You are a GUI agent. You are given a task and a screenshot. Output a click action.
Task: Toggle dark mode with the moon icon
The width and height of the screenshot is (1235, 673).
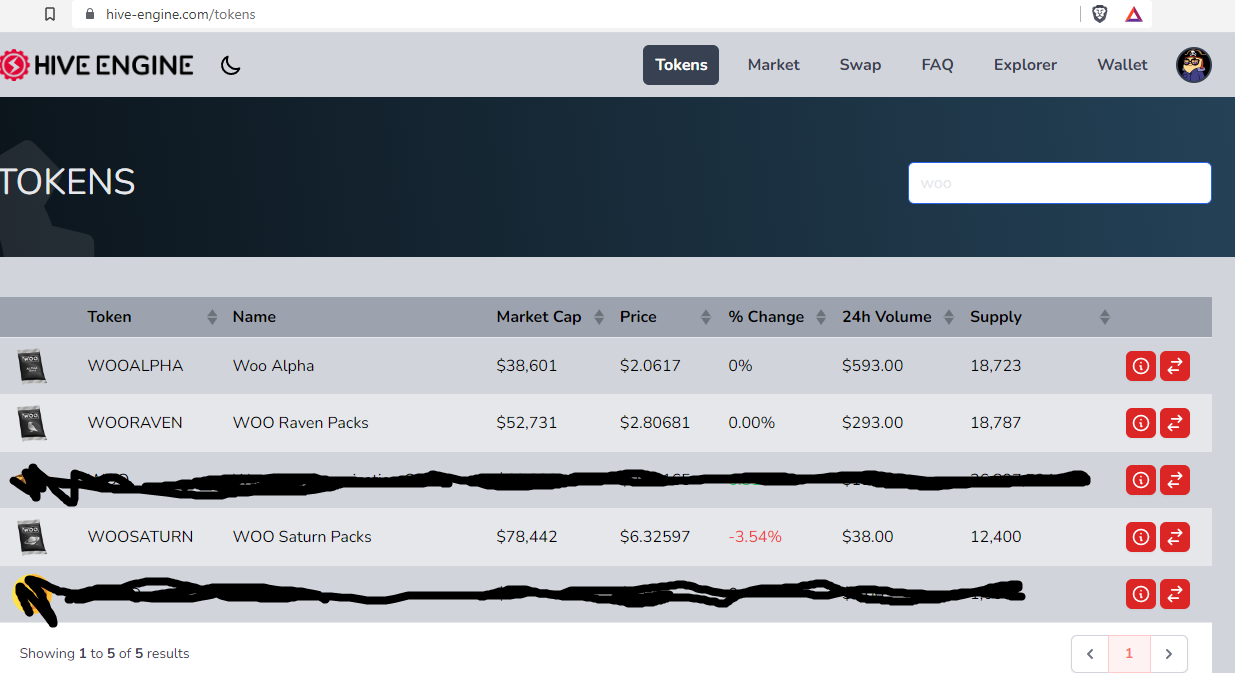coord(231,66)
